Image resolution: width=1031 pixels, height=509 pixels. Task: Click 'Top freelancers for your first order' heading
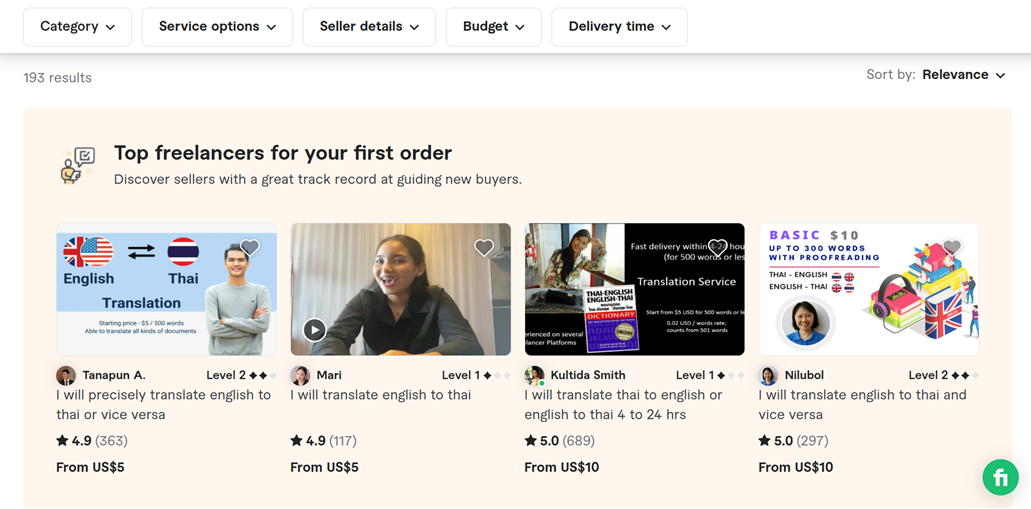(283, 153)
